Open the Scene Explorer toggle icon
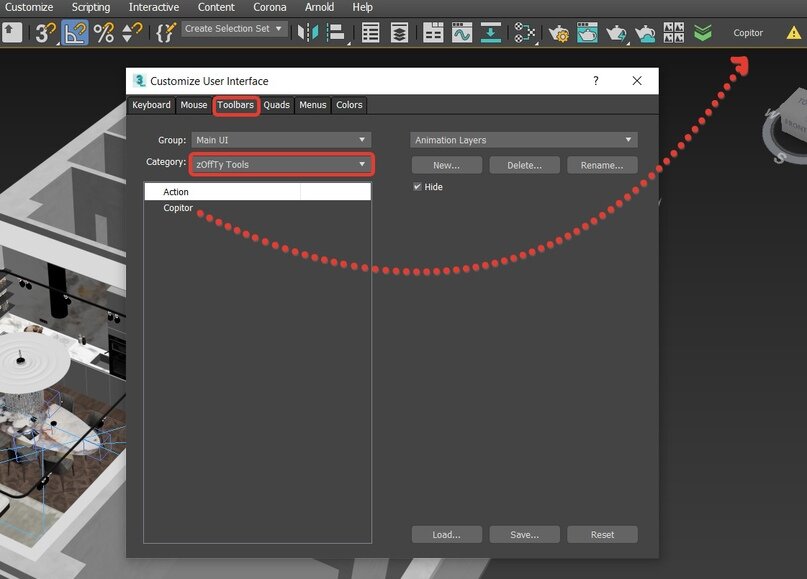 (x=371, y=33)
